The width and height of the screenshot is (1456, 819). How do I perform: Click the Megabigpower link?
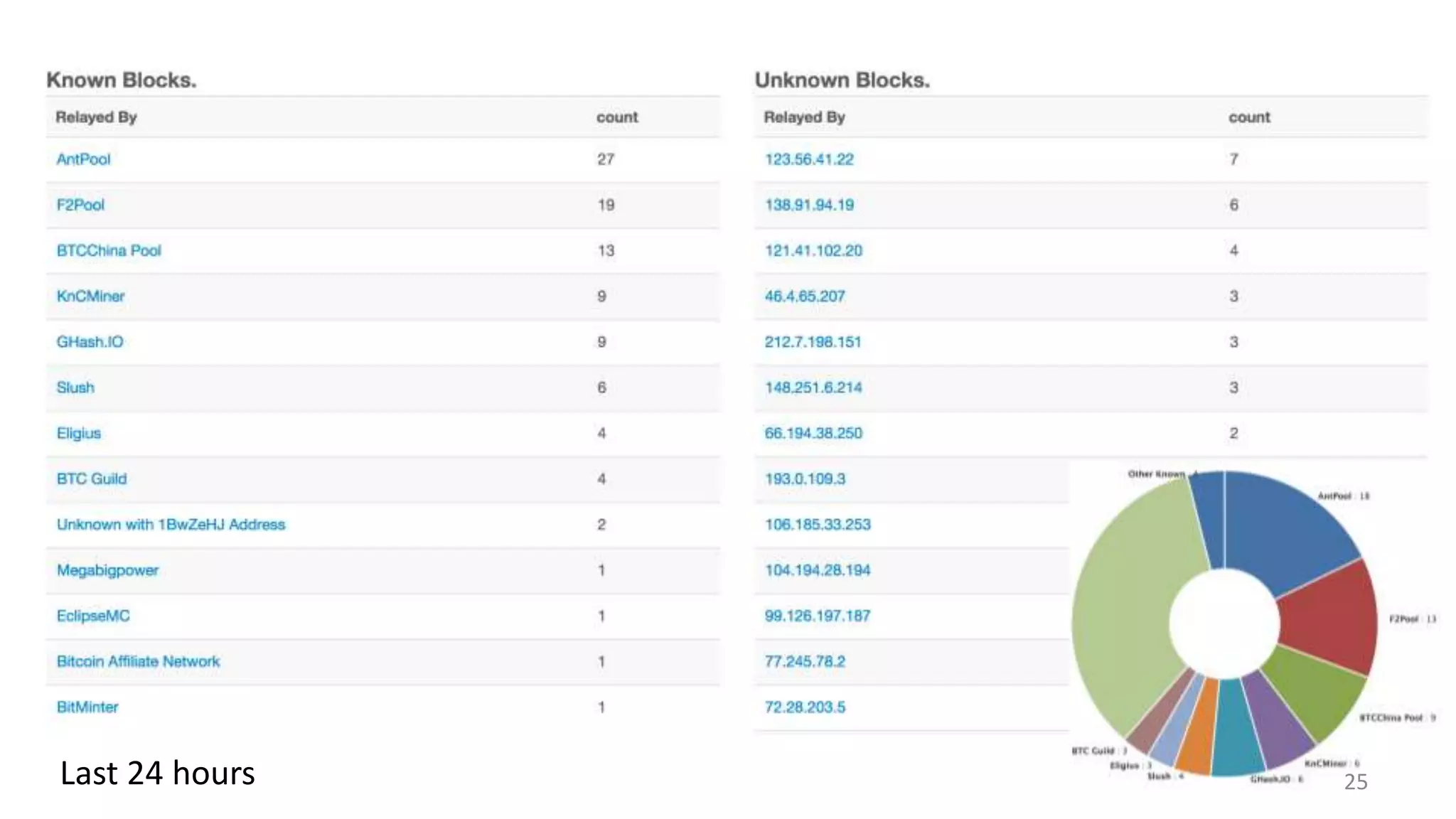click(107, 570)
